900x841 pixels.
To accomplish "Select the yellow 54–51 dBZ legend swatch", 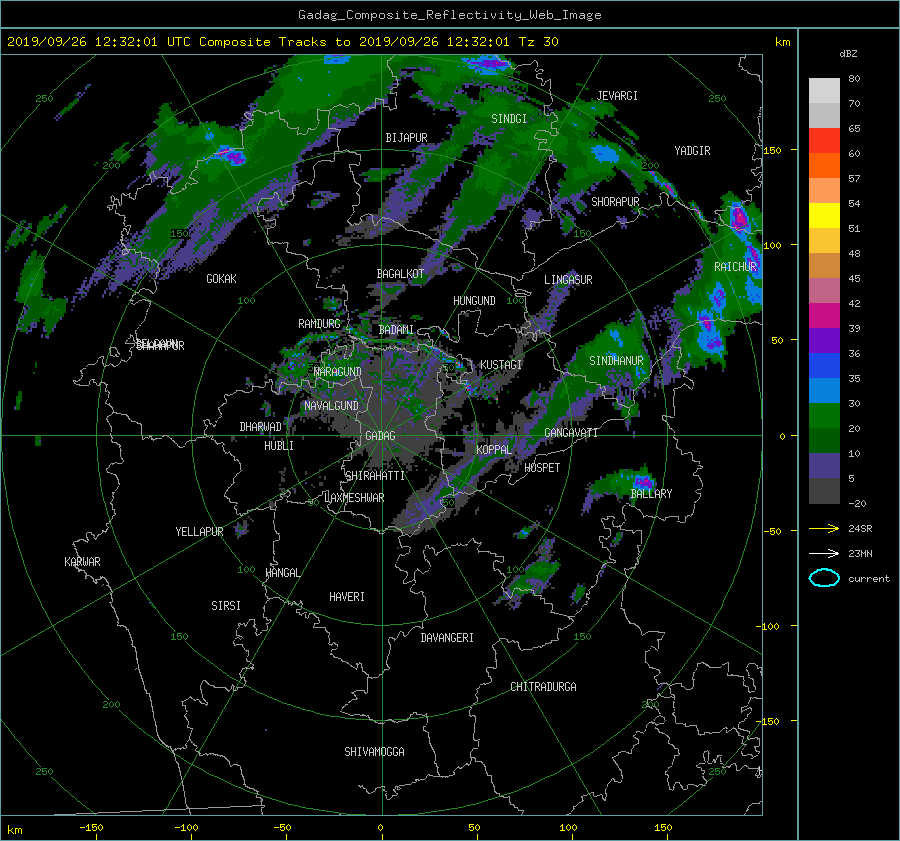I will [x=824, y=215].
